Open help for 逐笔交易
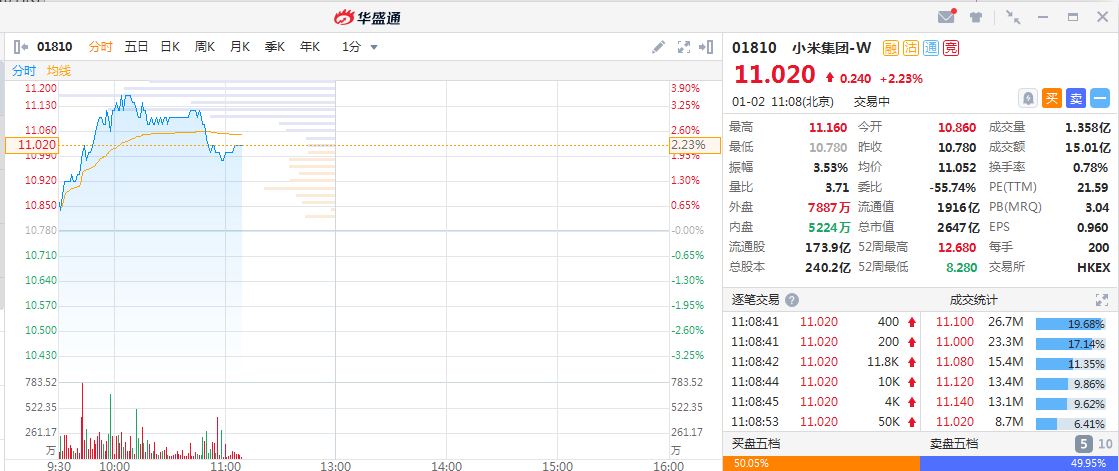Image resolution: width=1119 pixels, height=471 pixels. point(792,300)
